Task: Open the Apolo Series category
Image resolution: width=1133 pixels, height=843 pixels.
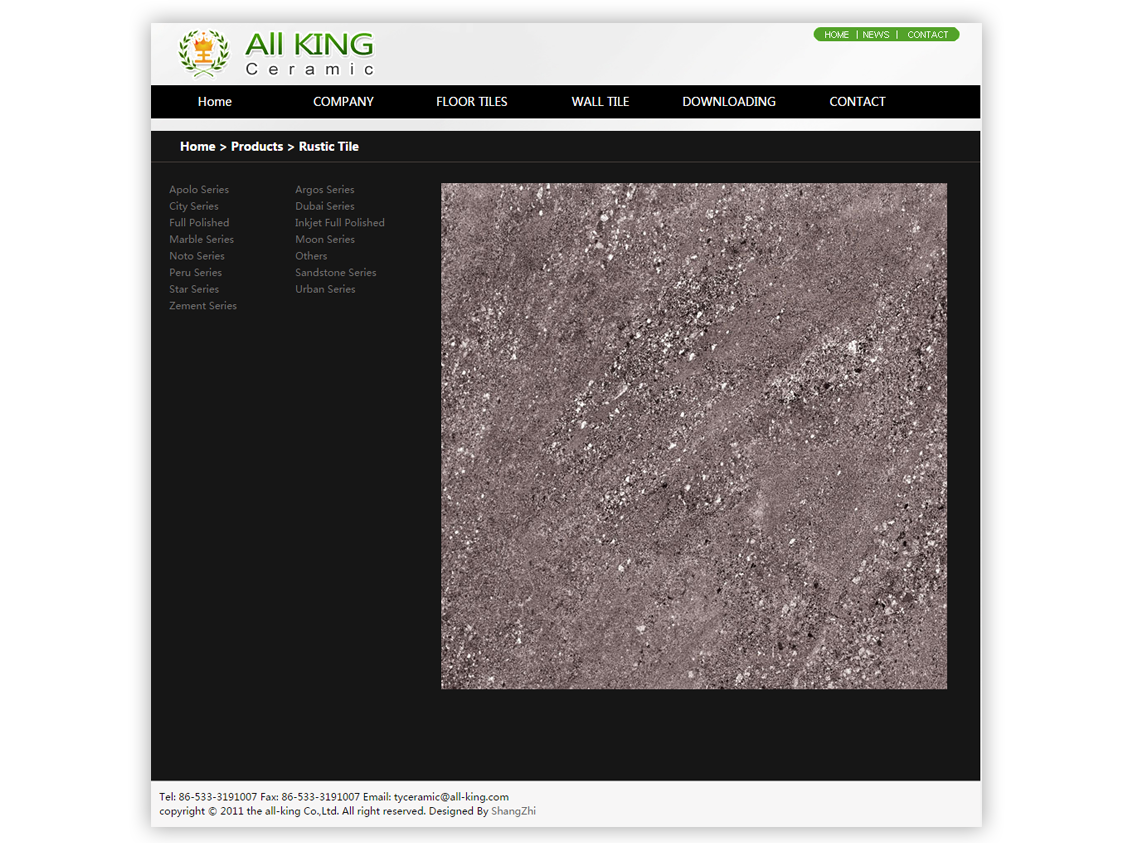Action: click(199, 189)
